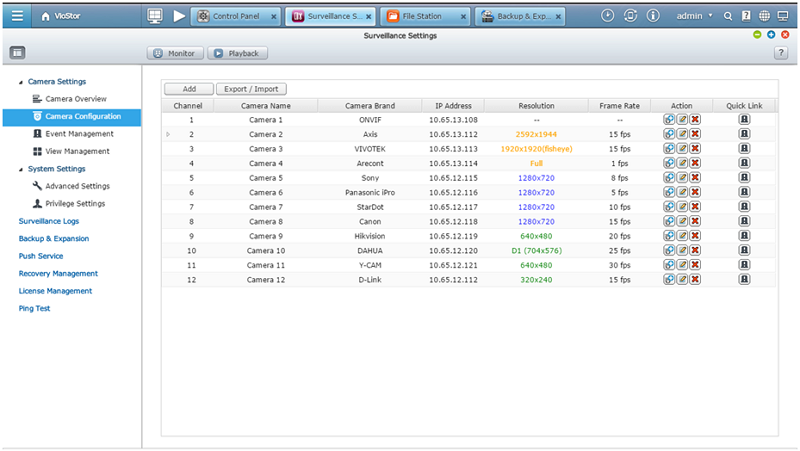The width and height of the screenshot is (800, 451).
Task: Edit Camera 5 settings icon
Action: click(682, 178)
